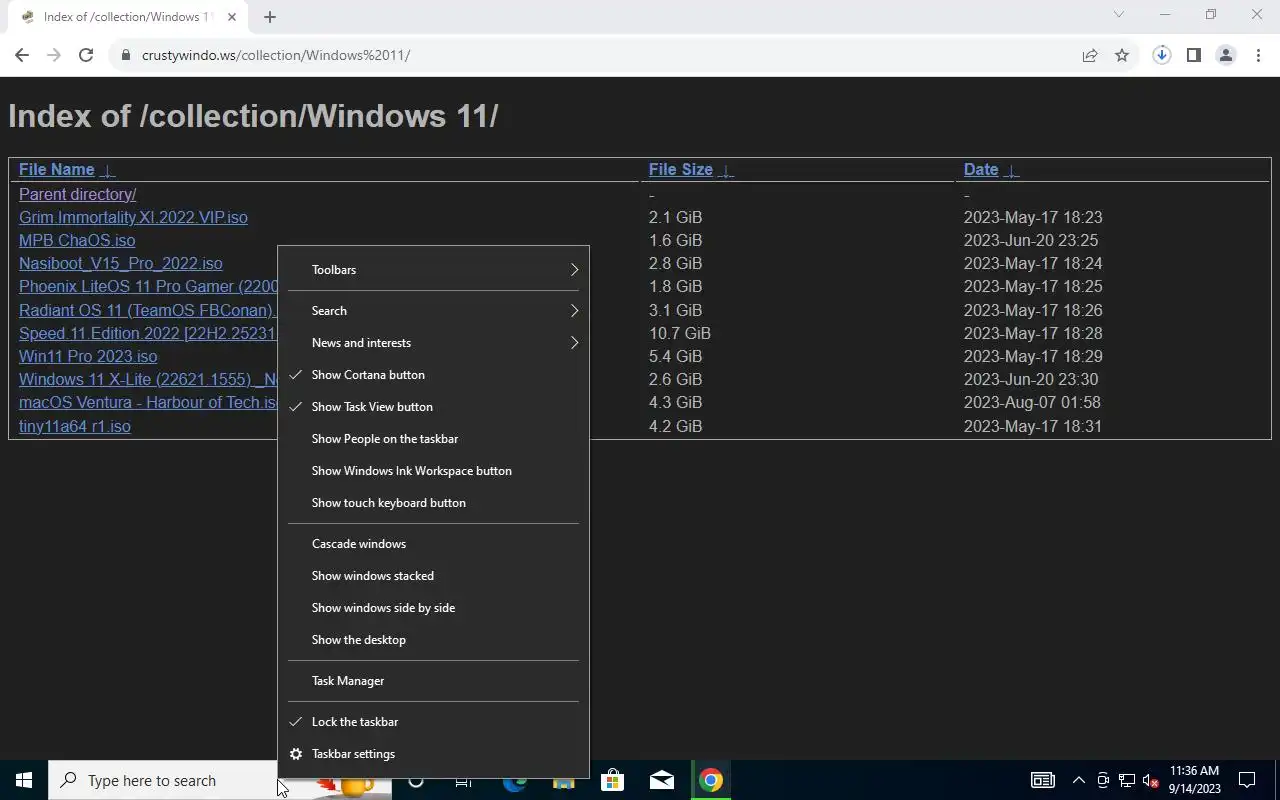Open the Chrome downloads icon
Image resolution: width=1280 pixels, height=800 pixels.
[x=1162, y=55]
